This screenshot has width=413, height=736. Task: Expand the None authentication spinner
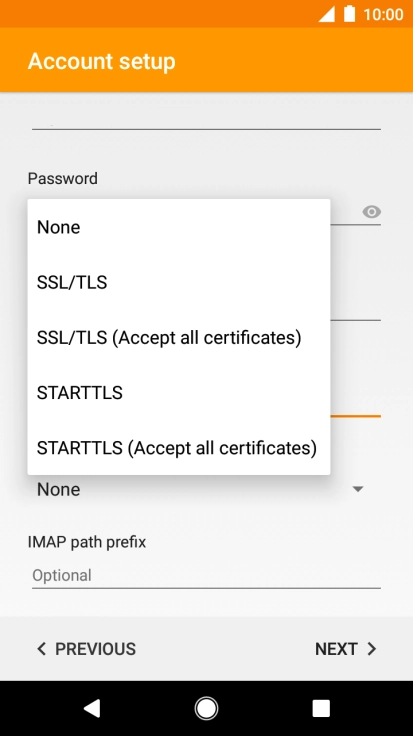click(206, 489)
